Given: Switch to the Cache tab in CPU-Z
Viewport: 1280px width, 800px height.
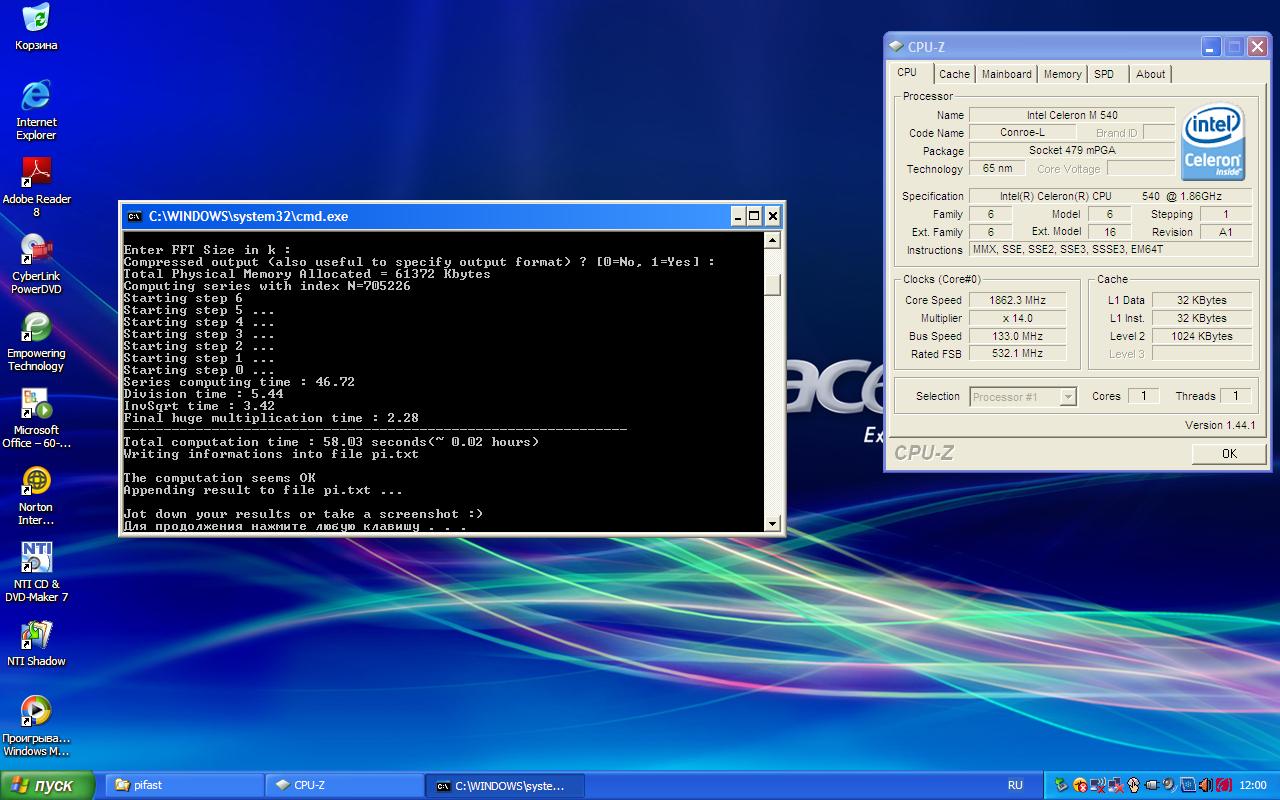Looking at the screenshot, I should click(954, 74).
